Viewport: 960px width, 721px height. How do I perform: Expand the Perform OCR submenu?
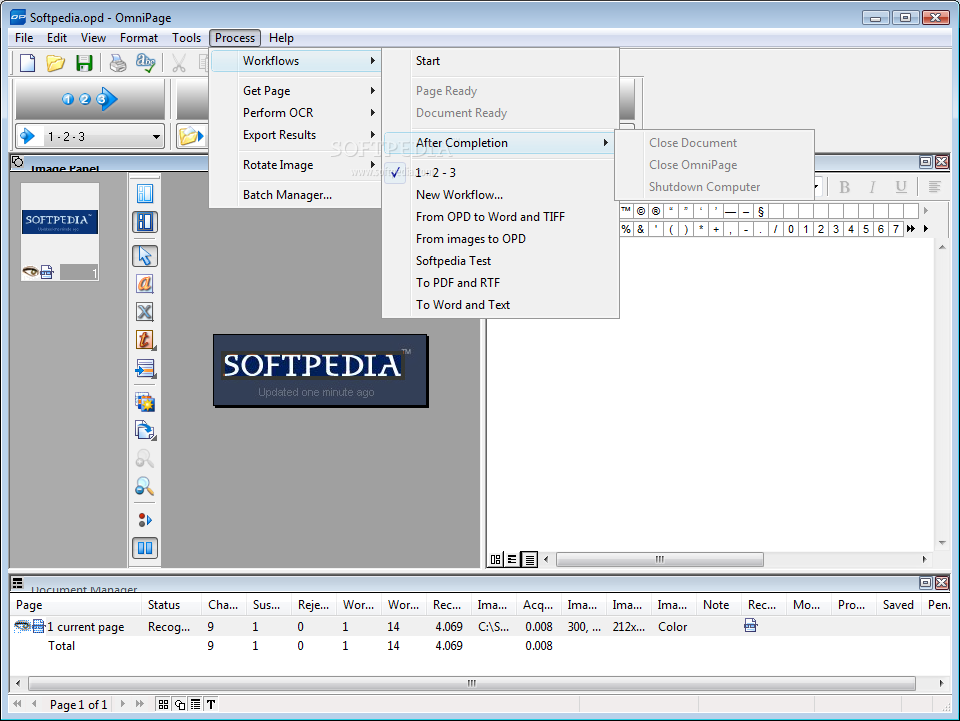coord(295,113)
